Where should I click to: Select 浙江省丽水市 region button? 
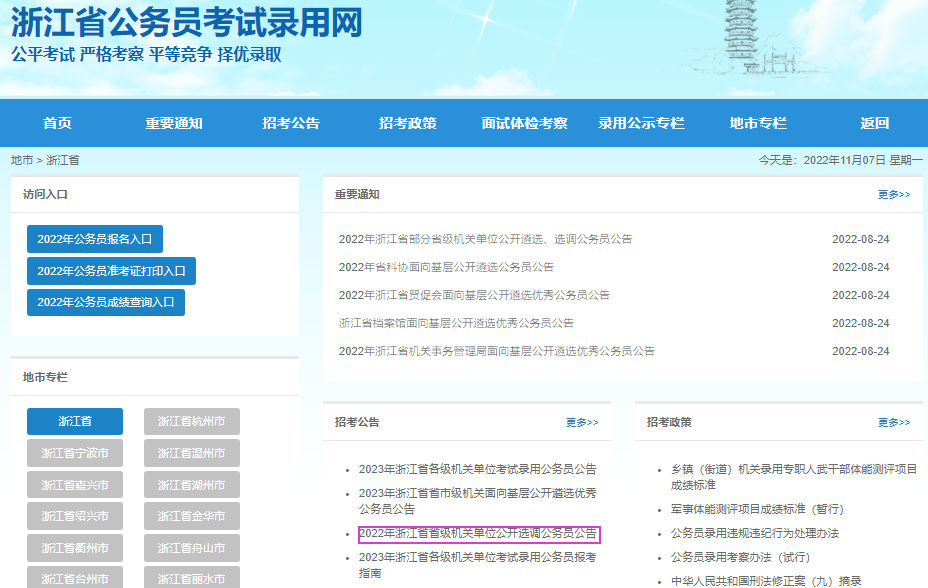(x=192, y=577)
